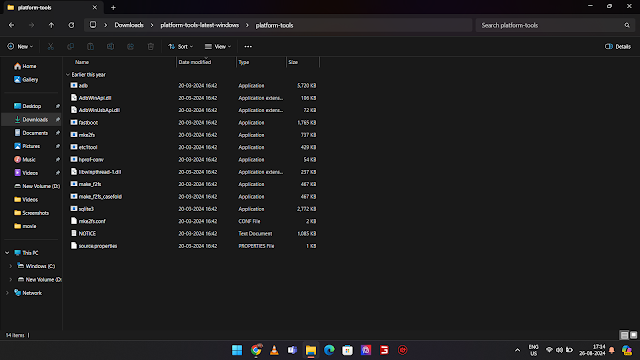Click Downloads breadcrumb in address bar
The image size is (640, 360).
(129, 25)
